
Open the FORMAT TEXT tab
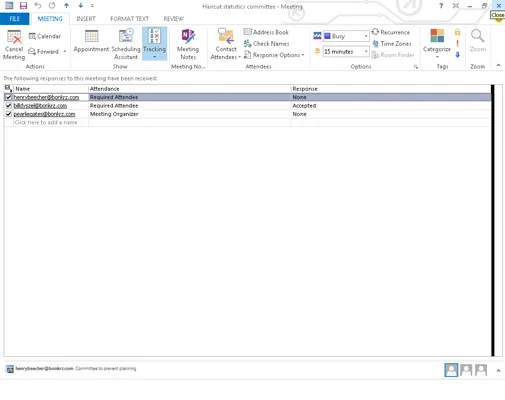coord(129,19)
